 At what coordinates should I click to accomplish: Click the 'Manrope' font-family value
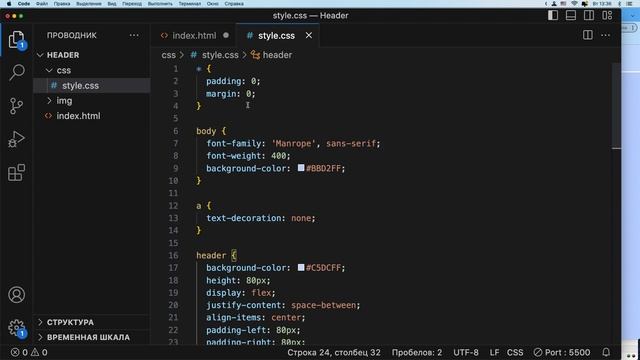(293, 143)
